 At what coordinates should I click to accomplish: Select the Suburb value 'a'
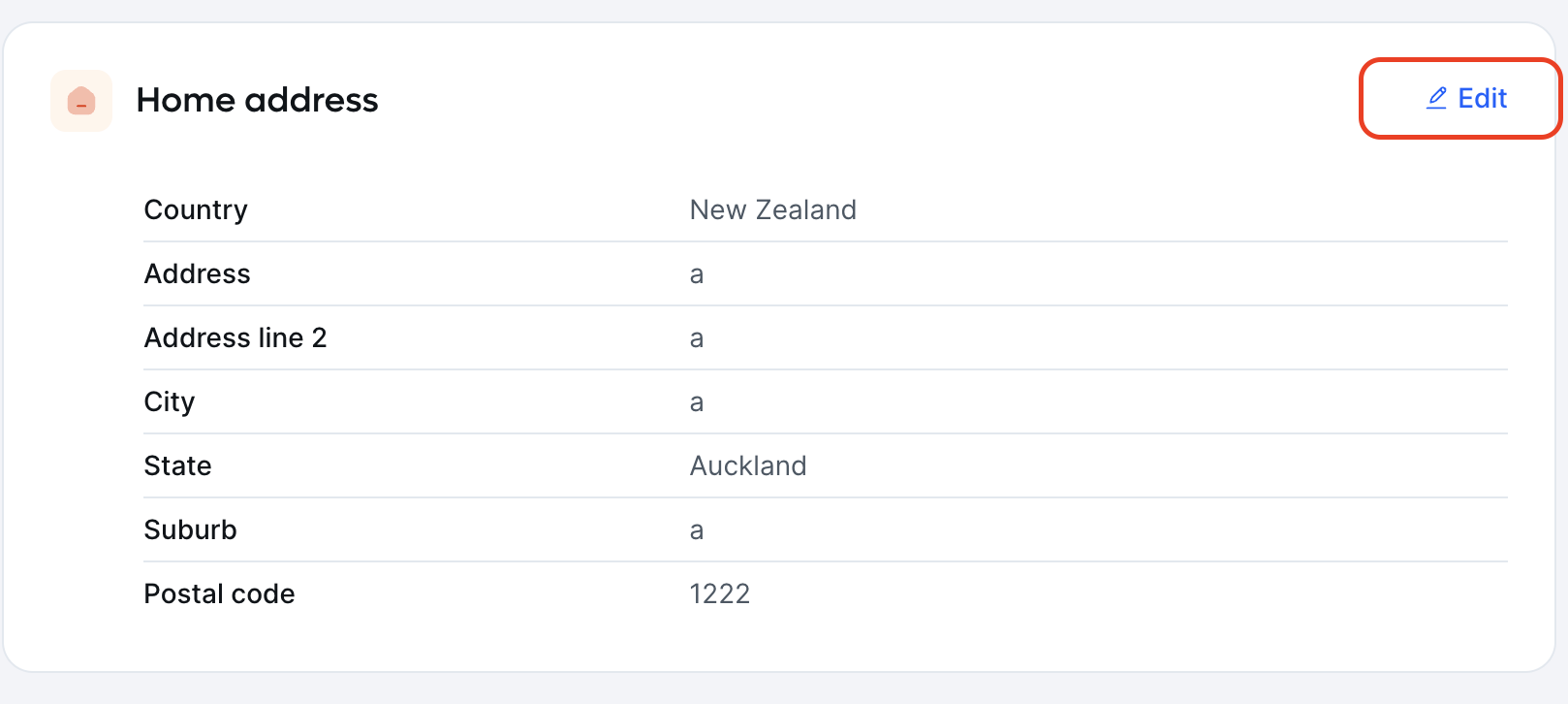(x=697, y=530)
